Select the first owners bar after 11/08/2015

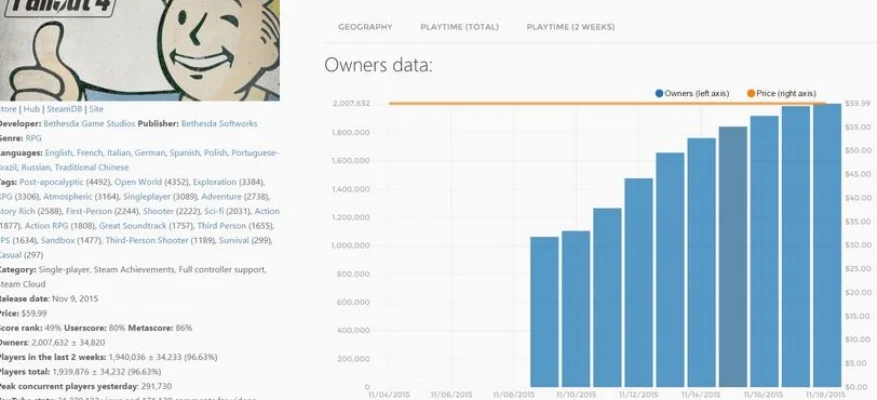click(544, 312)
